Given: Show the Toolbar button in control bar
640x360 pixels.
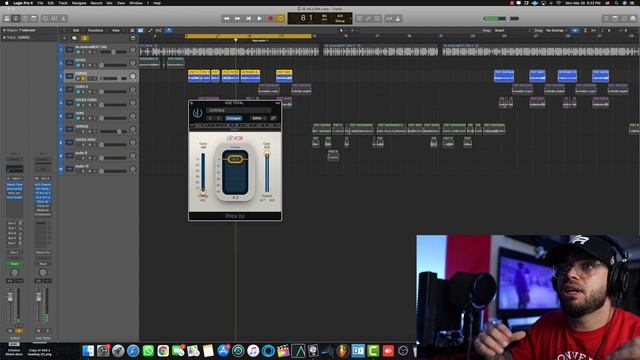Looking at the screenshot, I should [x=34, y=18].
